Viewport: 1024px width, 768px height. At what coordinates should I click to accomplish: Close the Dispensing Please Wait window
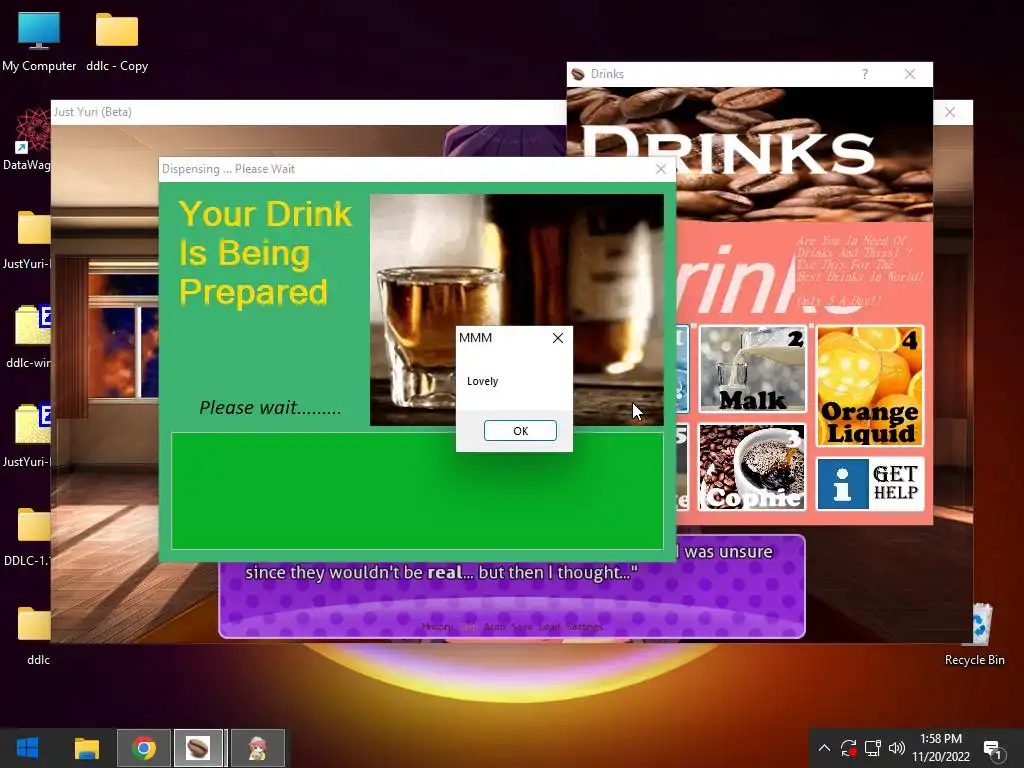[661, 169]
